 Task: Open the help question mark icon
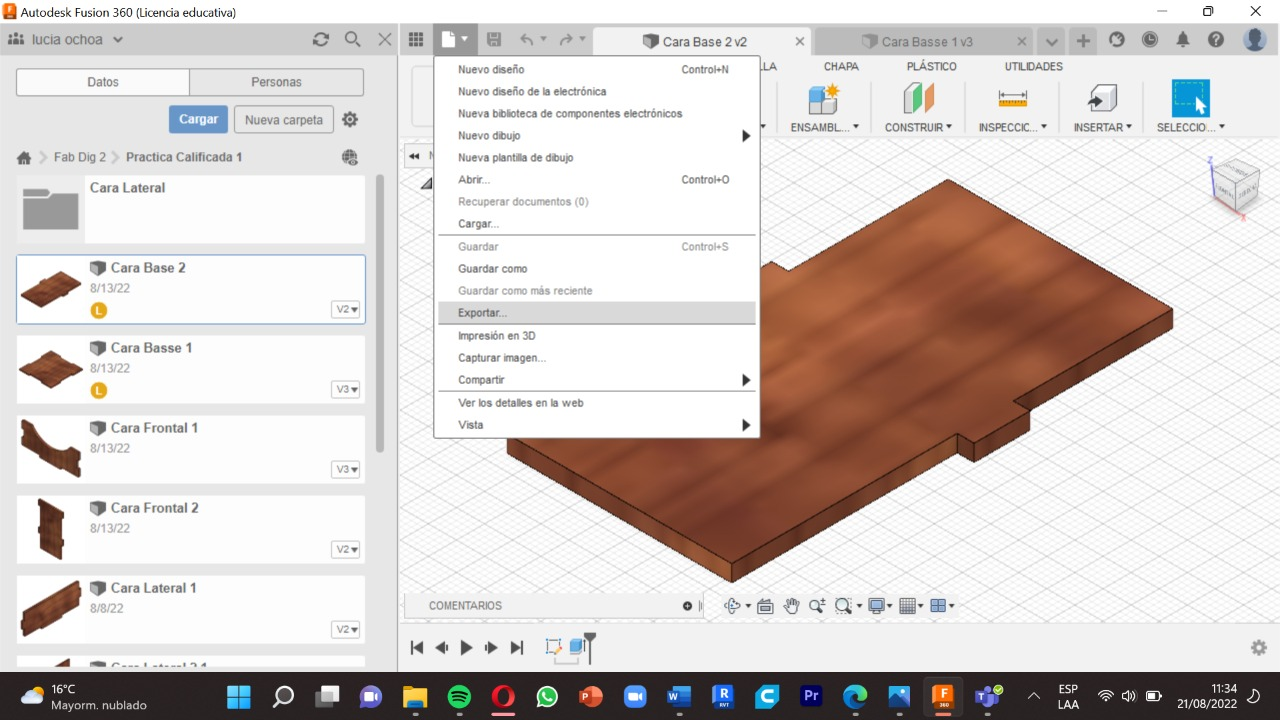tap(1216, 40)
